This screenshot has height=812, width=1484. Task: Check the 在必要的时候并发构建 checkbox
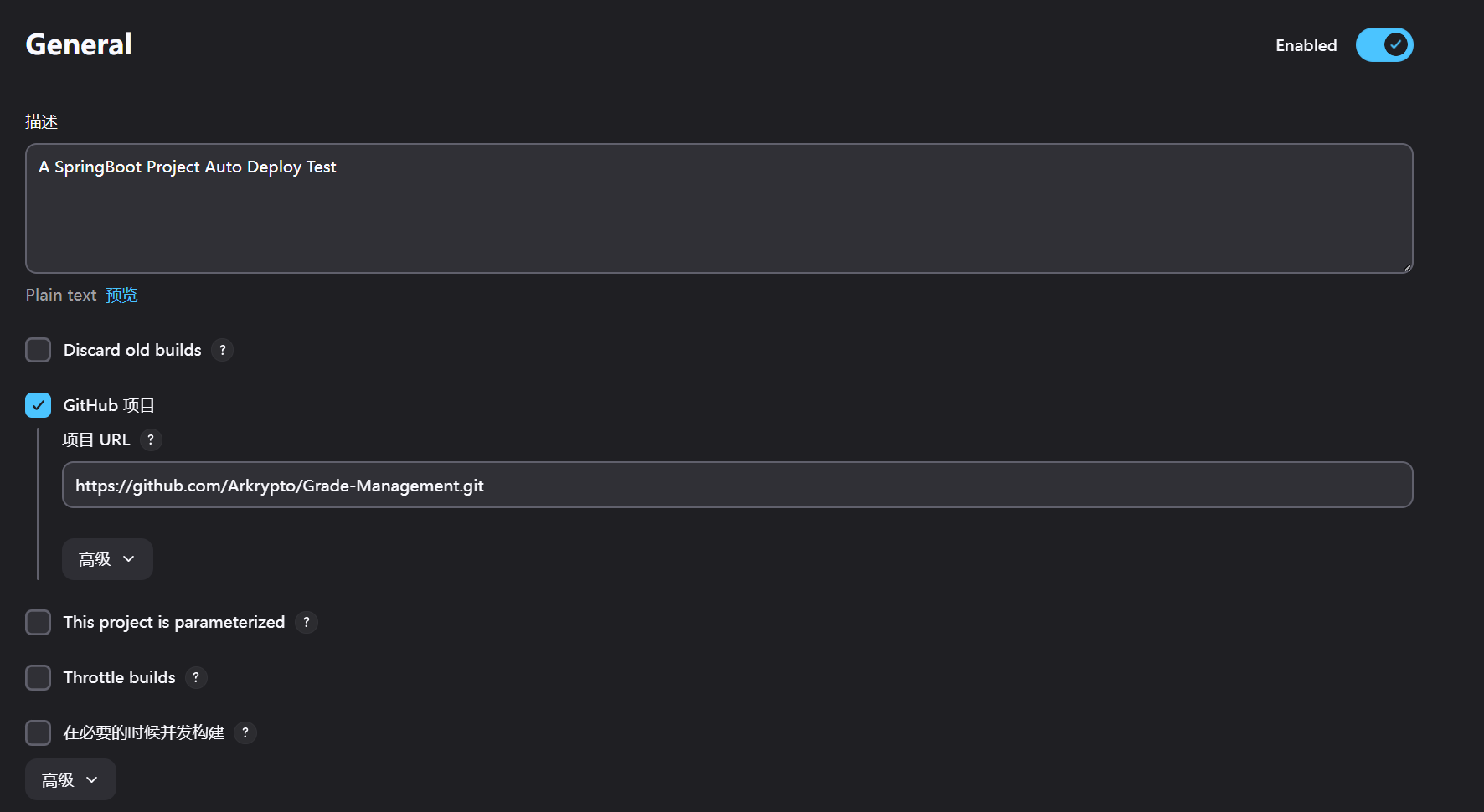tap(39, 732)
